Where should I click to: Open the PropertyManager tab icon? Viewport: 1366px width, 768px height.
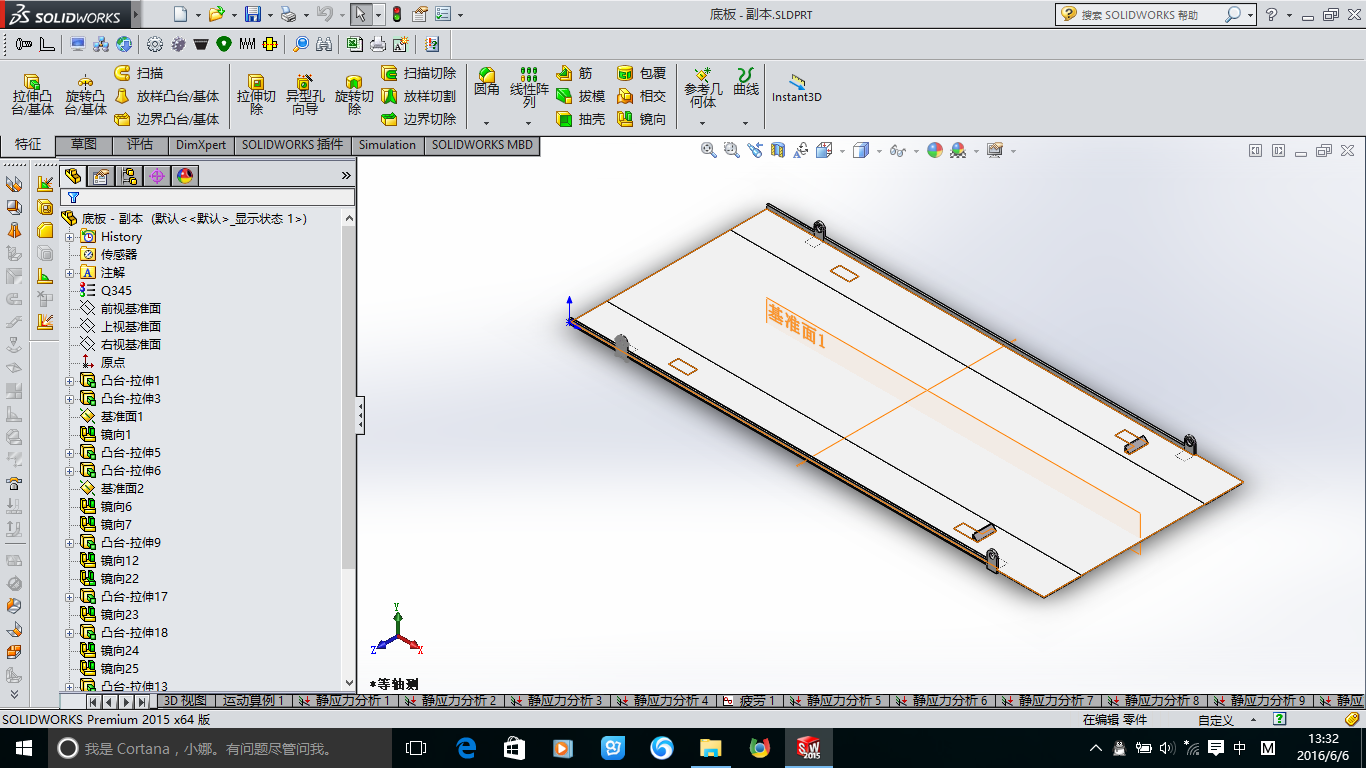tap(100, 176)
